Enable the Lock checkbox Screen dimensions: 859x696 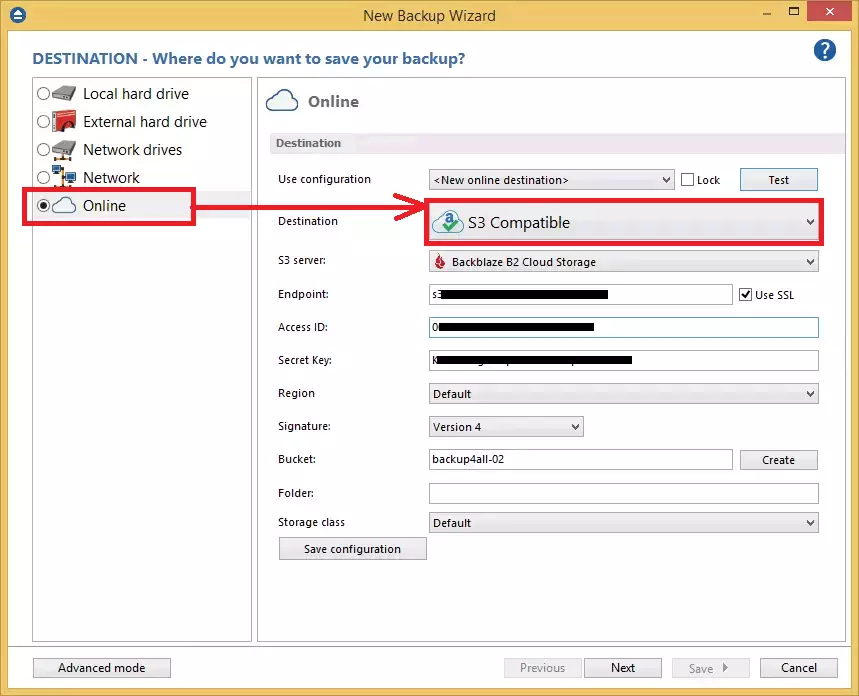(687, 180)
